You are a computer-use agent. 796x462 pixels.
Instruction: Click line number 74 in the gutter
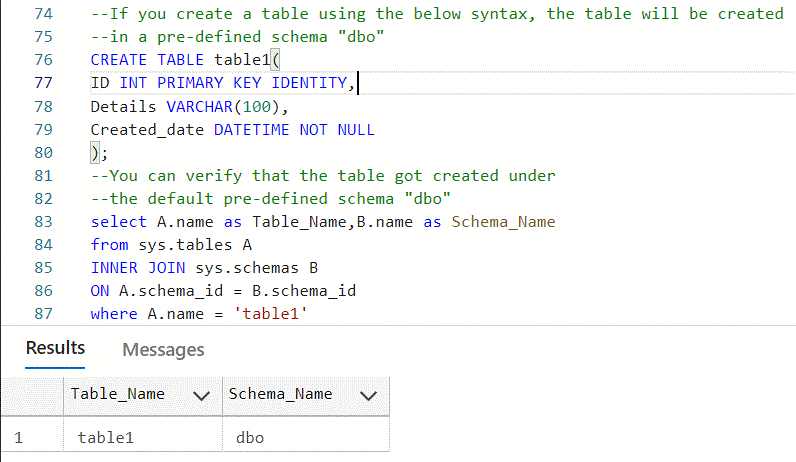[44, 14]
